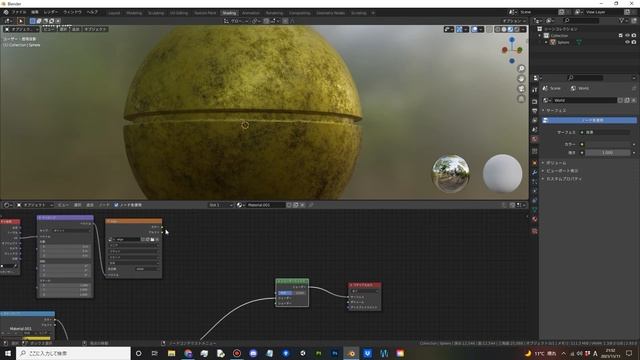Screen dimensions: 640x360
Task: Hide Collection using its eye icon
Action: pyautogui.click(x=627, y=36)
